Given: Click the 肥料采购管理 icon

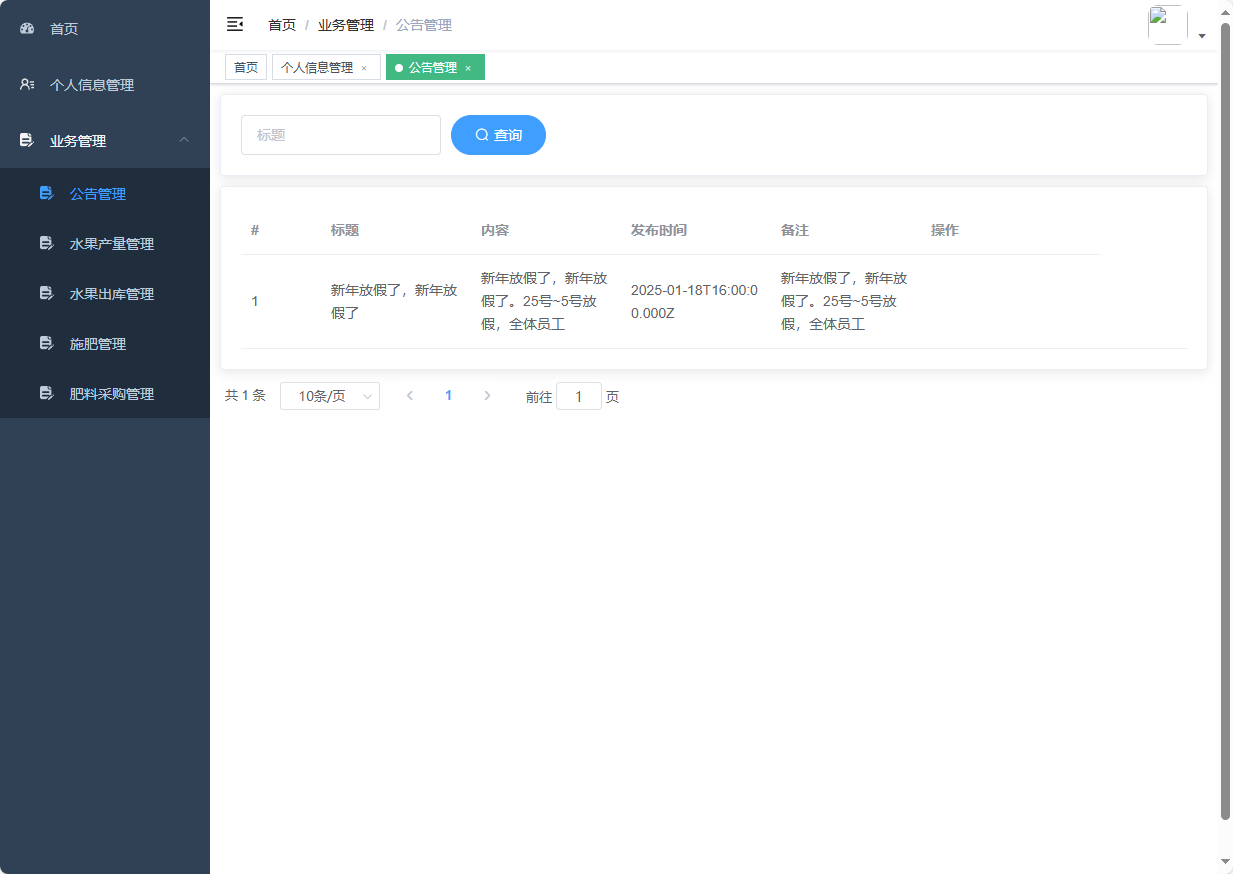Looking at the screenshot, I should click(46, 393).
